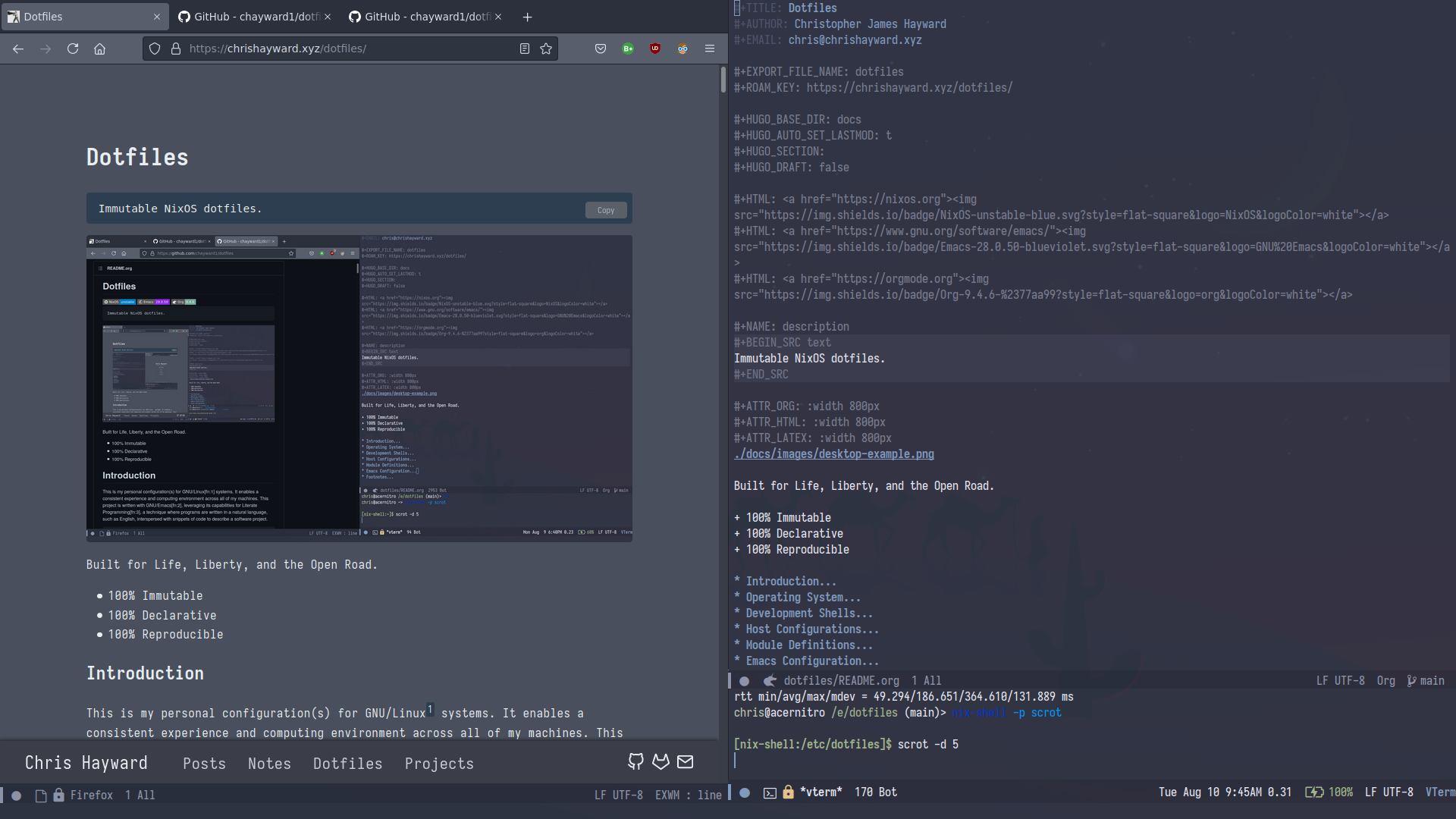Click the desktop-example.png image link

[x=833, y=454]
